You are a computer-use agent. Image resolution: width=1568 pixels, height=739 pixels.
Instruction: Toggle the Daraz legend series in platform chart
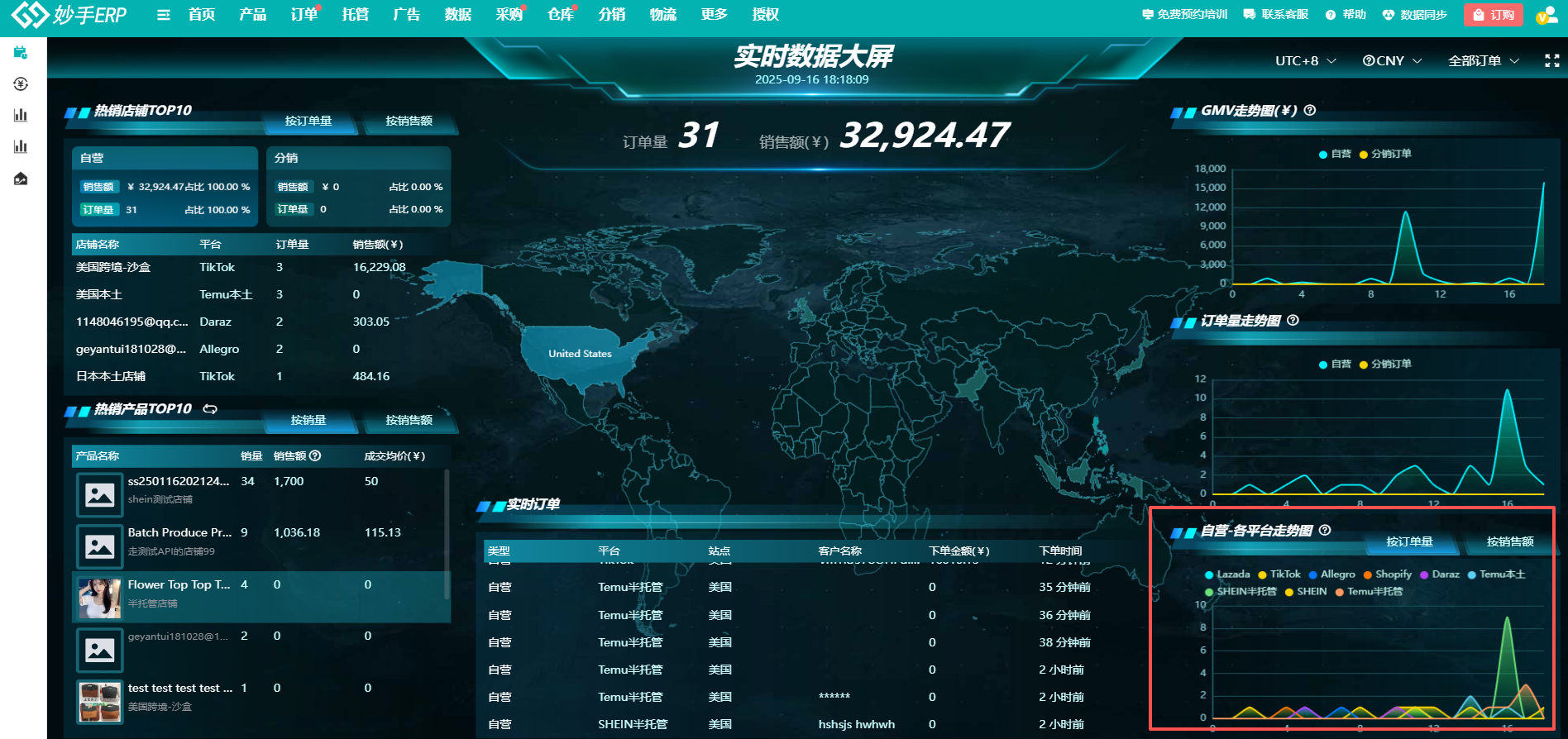point(1440,575)
